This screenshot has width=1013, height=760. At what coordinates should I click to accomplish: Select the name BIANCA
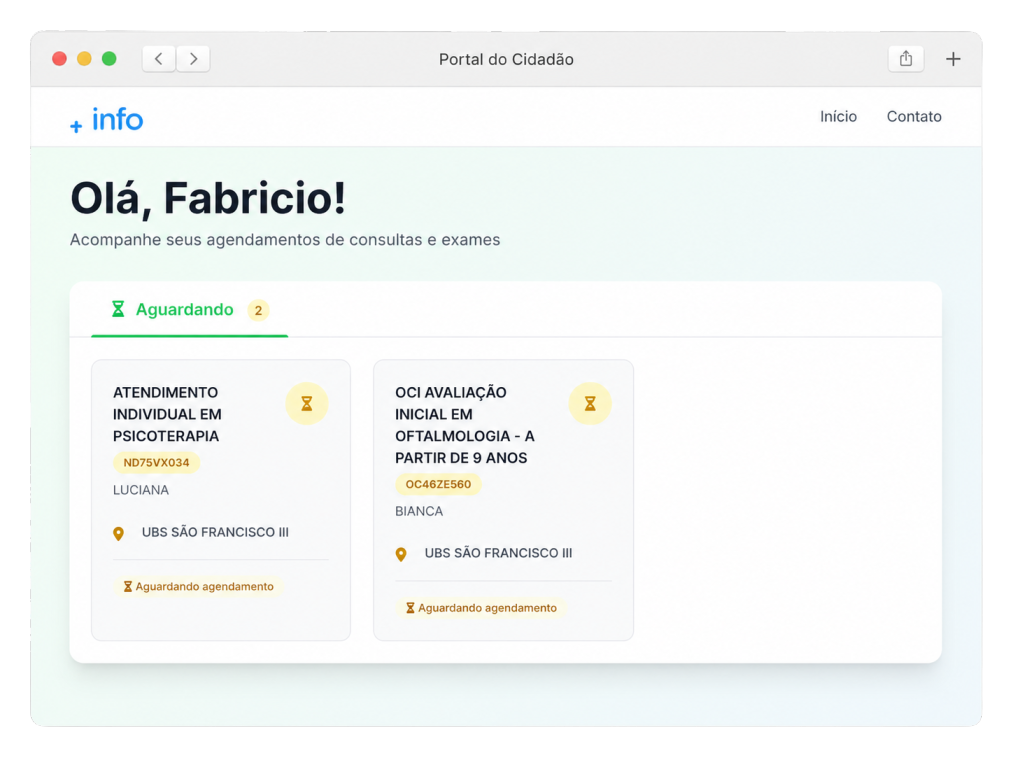point(419,511)
